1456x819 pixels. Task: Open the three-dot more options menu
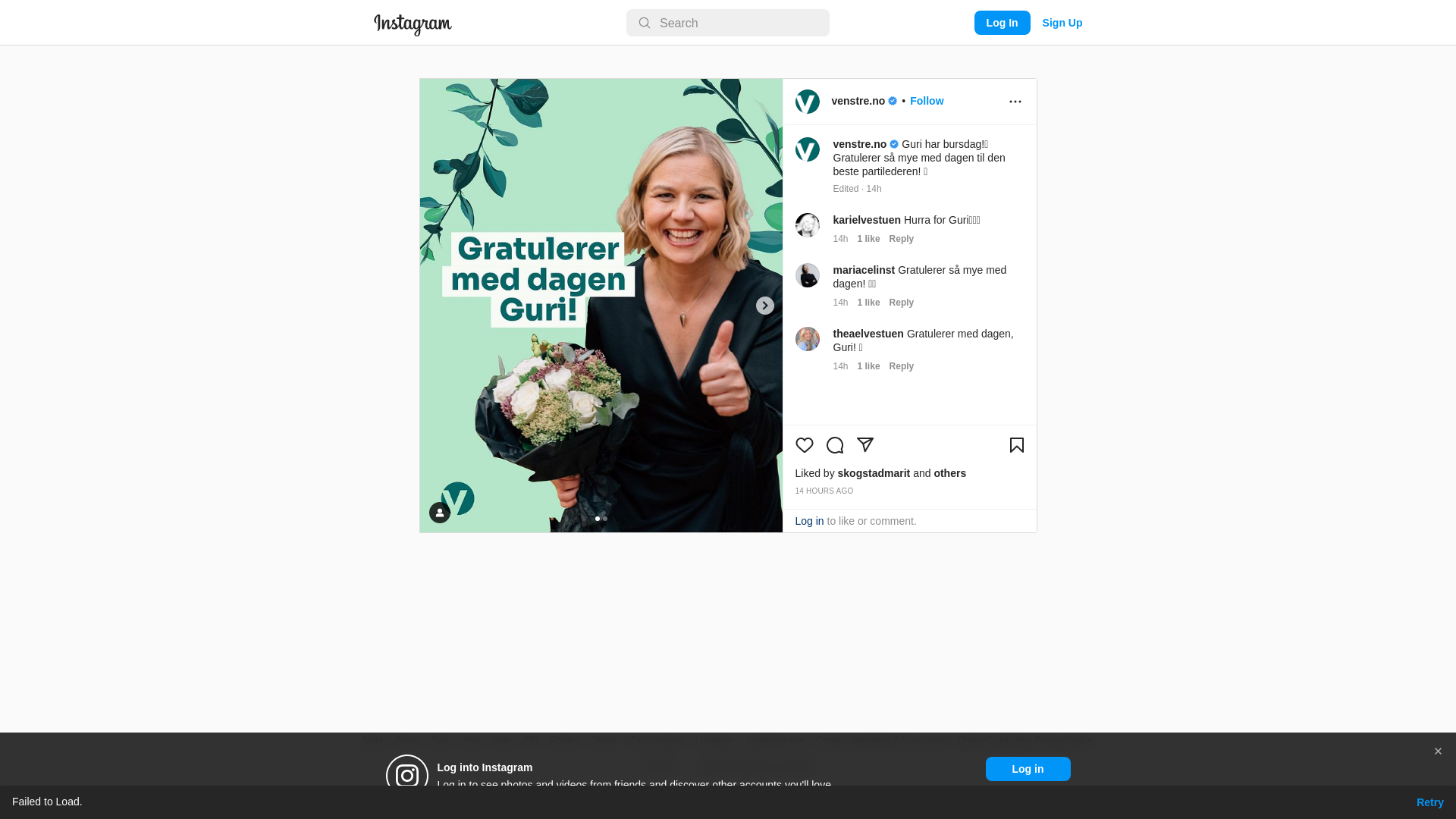(x=1015, y=102)
